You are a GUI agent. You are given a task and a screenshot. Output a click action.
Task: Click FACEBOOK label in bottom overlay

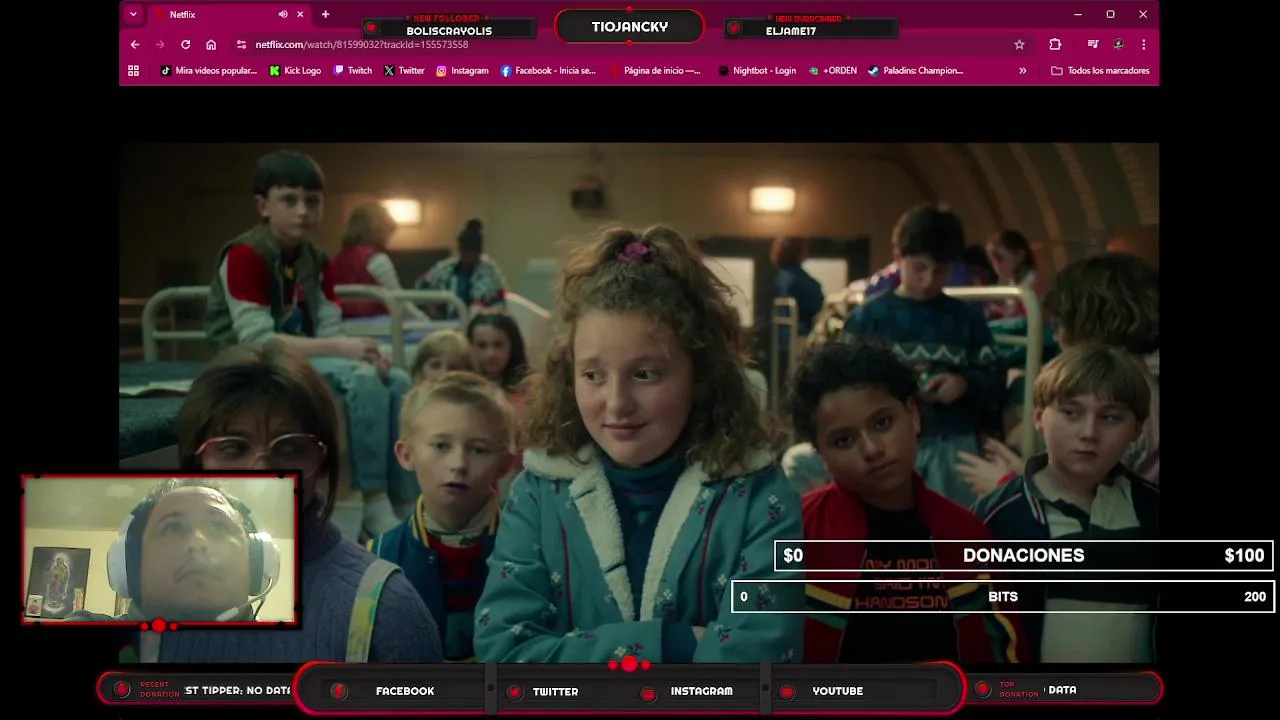(405, 691)
